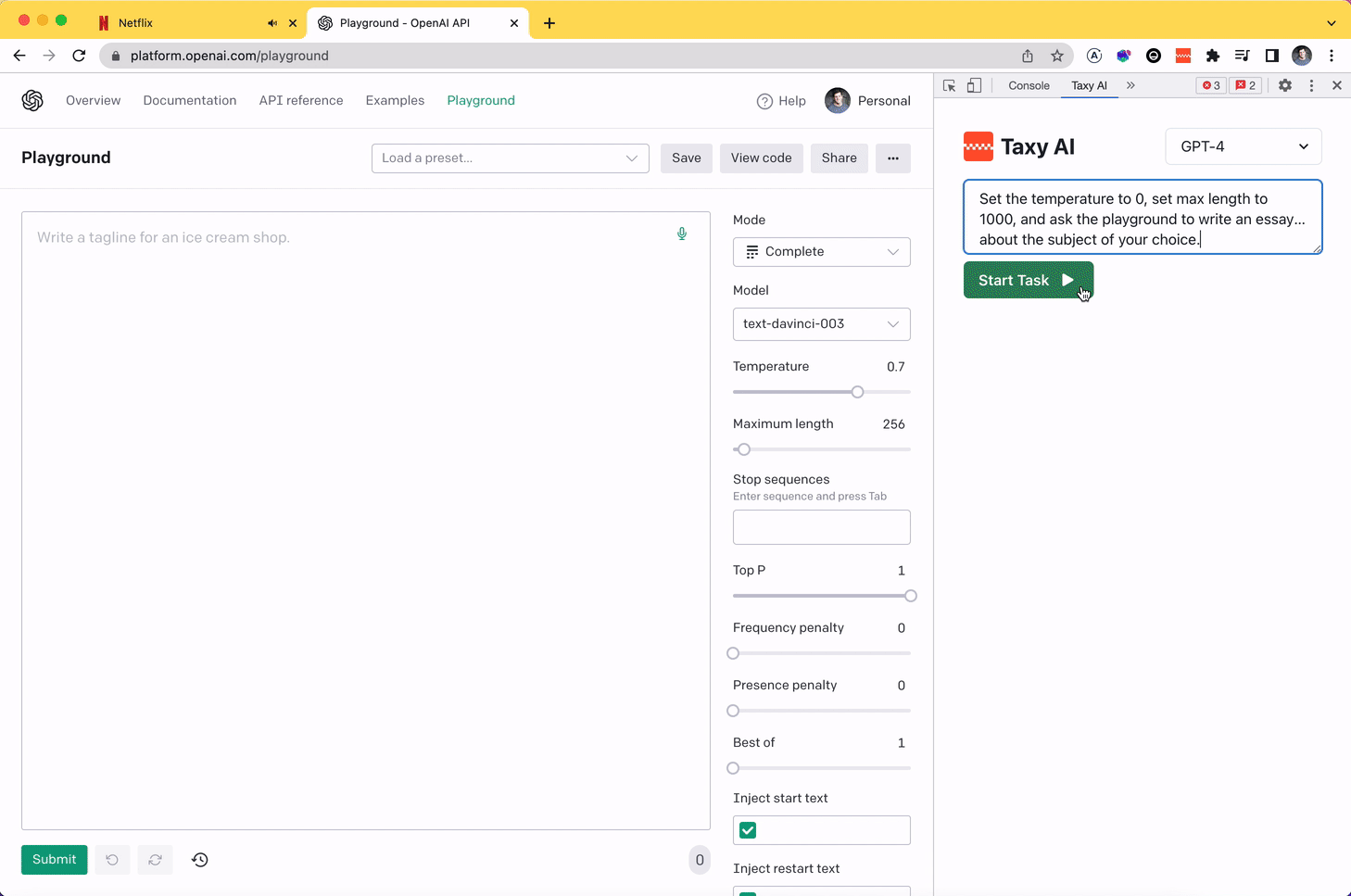Open DevTools settings gear

click(1285, 85)
